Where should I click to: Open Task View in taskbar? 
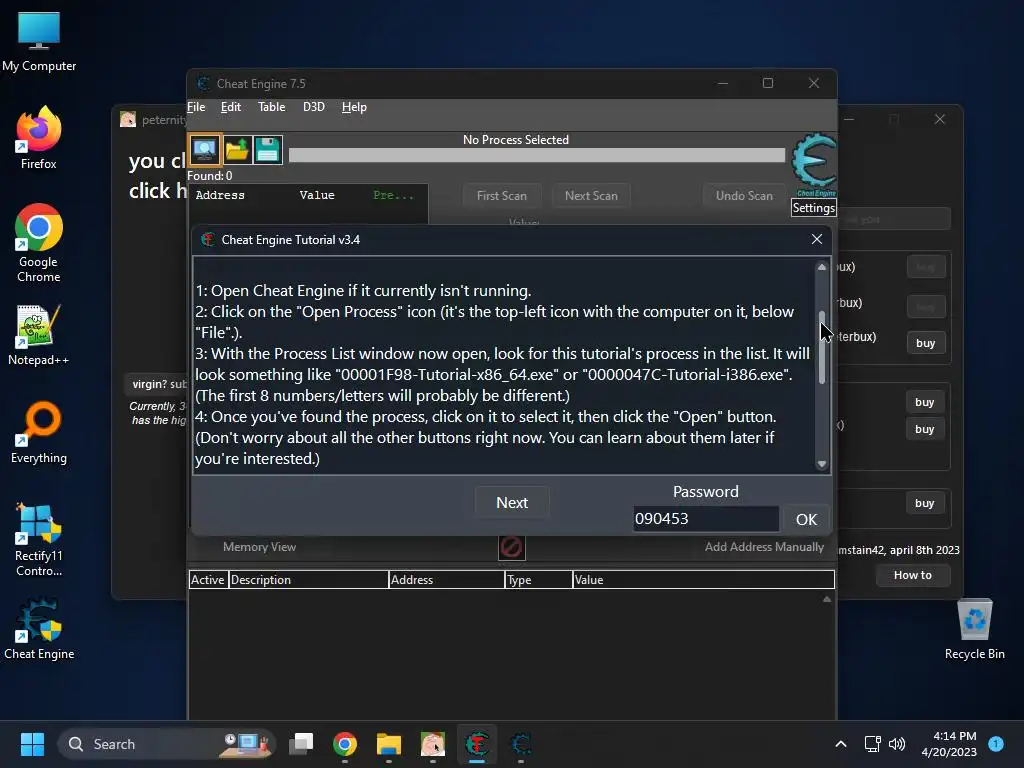point(301,744)
